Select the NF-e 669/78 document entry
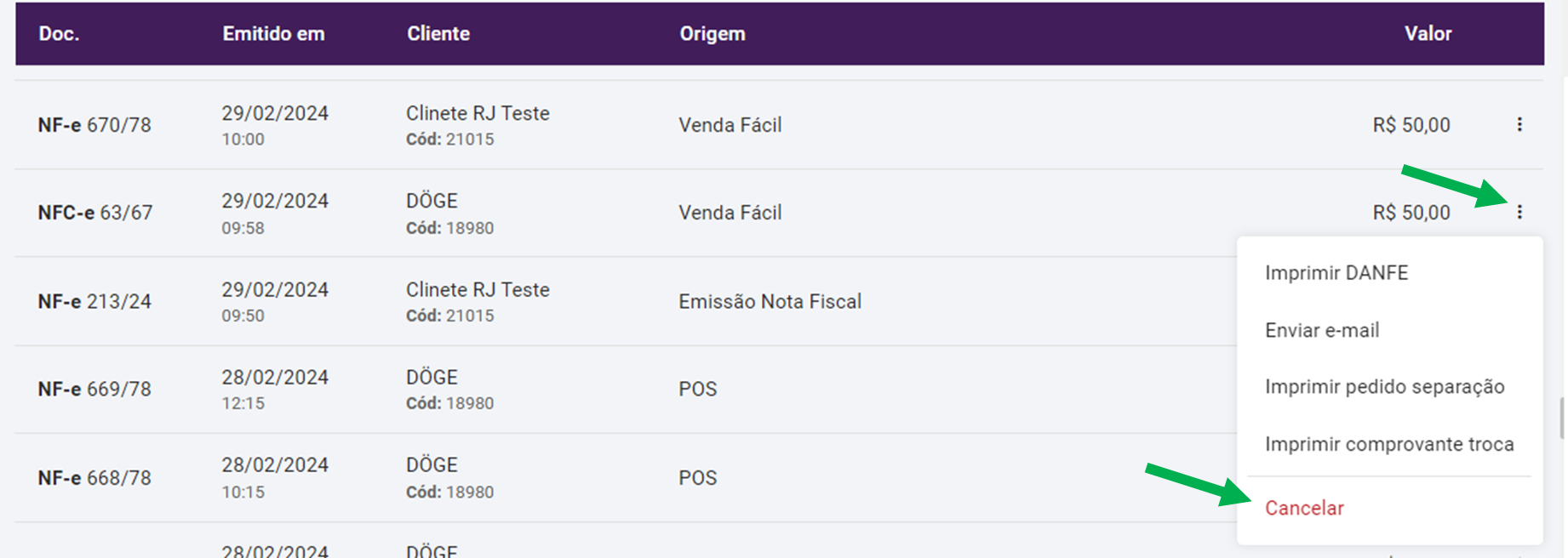Image resolution: width=1568 pixels, height=558 pixels. [94, 390]
